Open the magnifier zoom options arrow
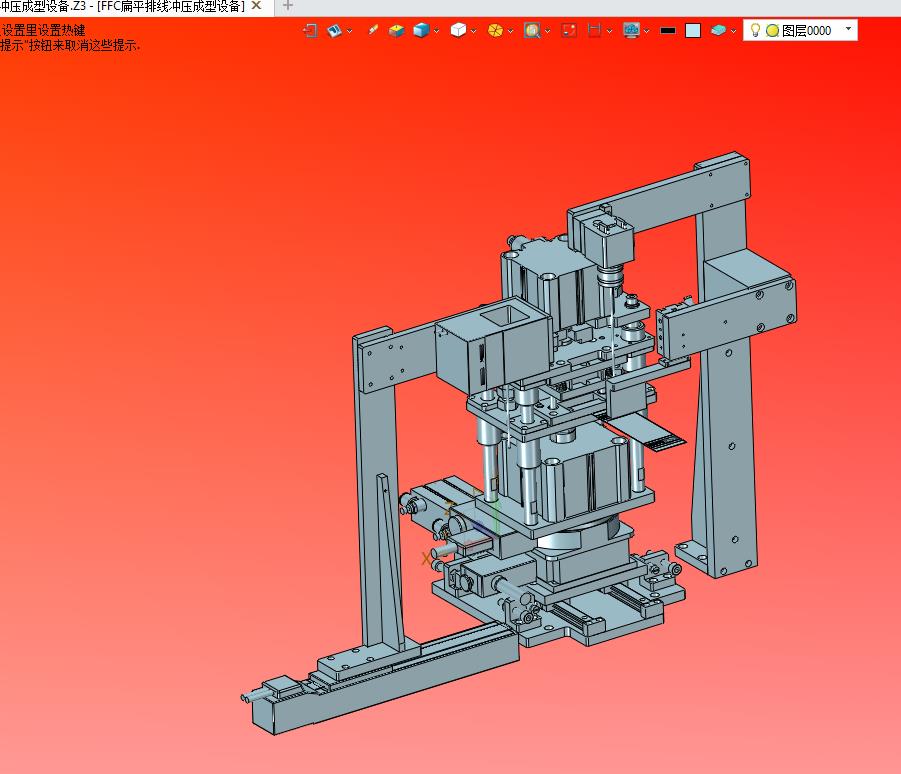The width and height of the screenshot is (901, 774). [x=548, y=31]
